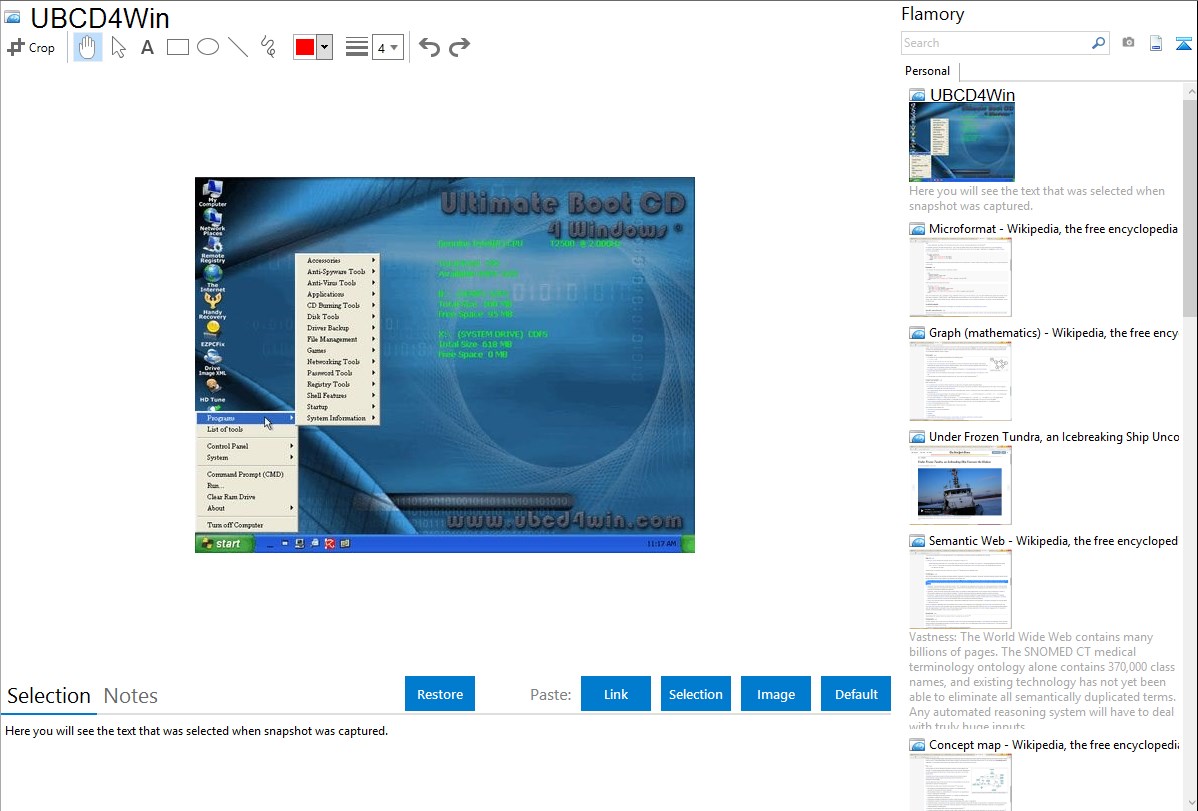Click the sidebar scrollbar thumb
Image resolution: width=1198 pixels, height=811 pixels.
1190,206
